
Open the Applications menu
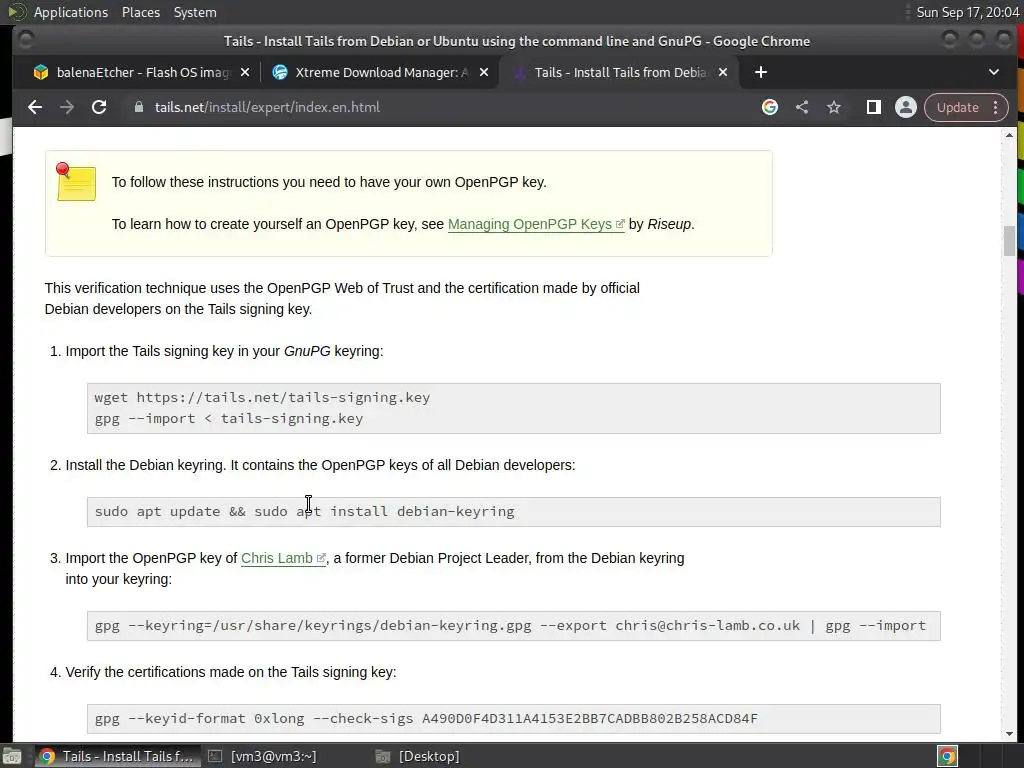[x=71, y=12]
